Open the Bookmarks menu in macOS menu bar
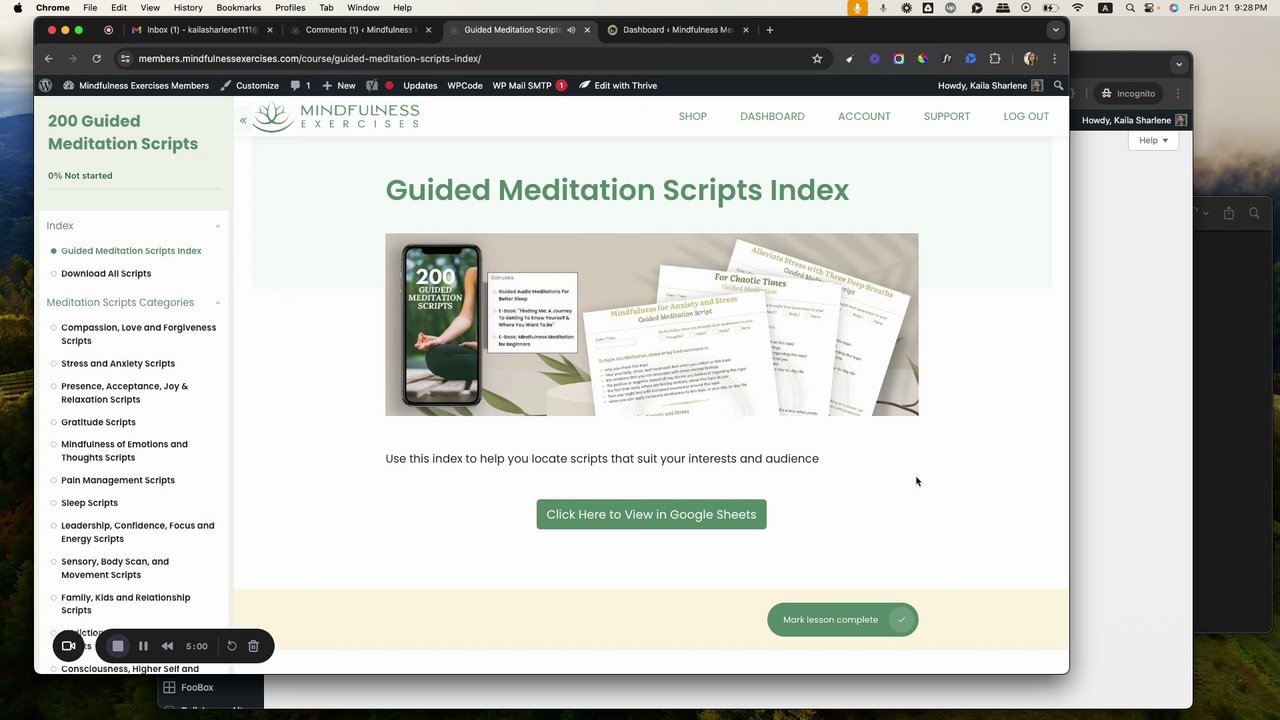The image size is (1280, 720). click(x=239, y=7)
